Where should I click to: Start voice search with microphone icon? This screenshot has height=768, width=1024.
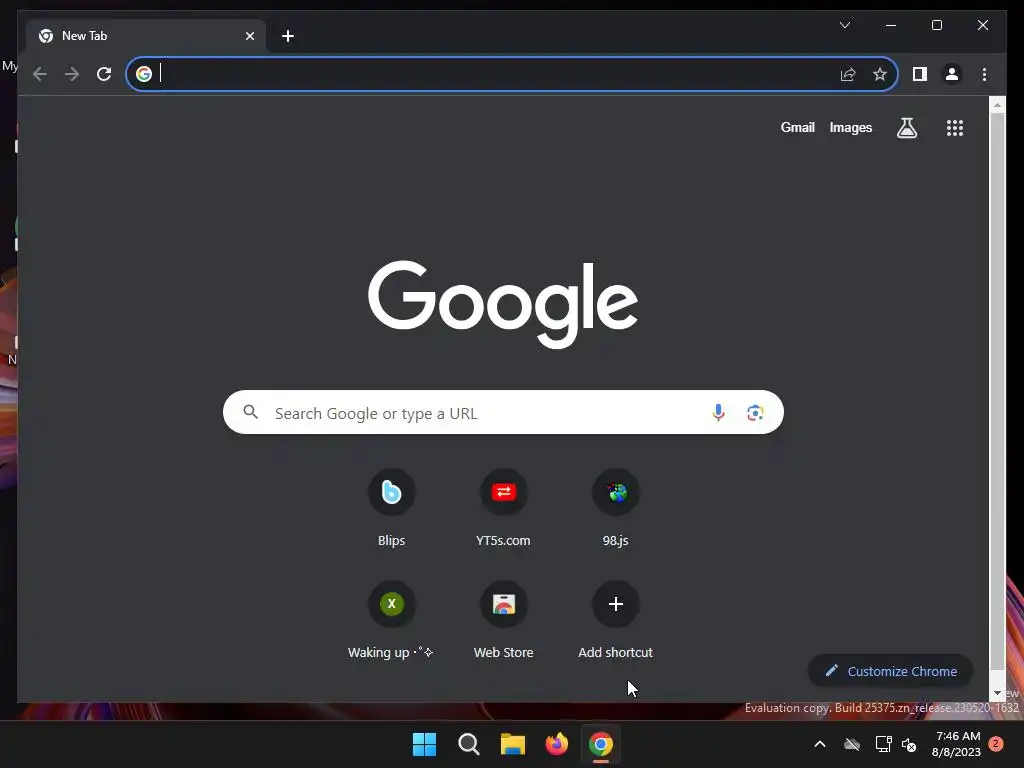pyautogui.click(x=718, y=413)
